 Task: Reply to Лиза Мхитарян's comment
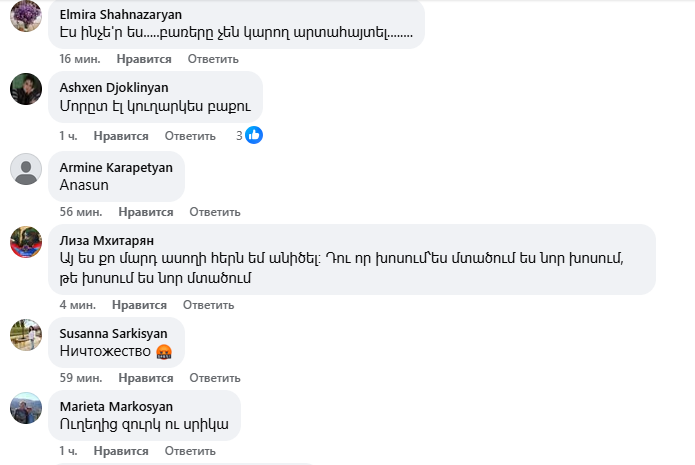[208, 305]
